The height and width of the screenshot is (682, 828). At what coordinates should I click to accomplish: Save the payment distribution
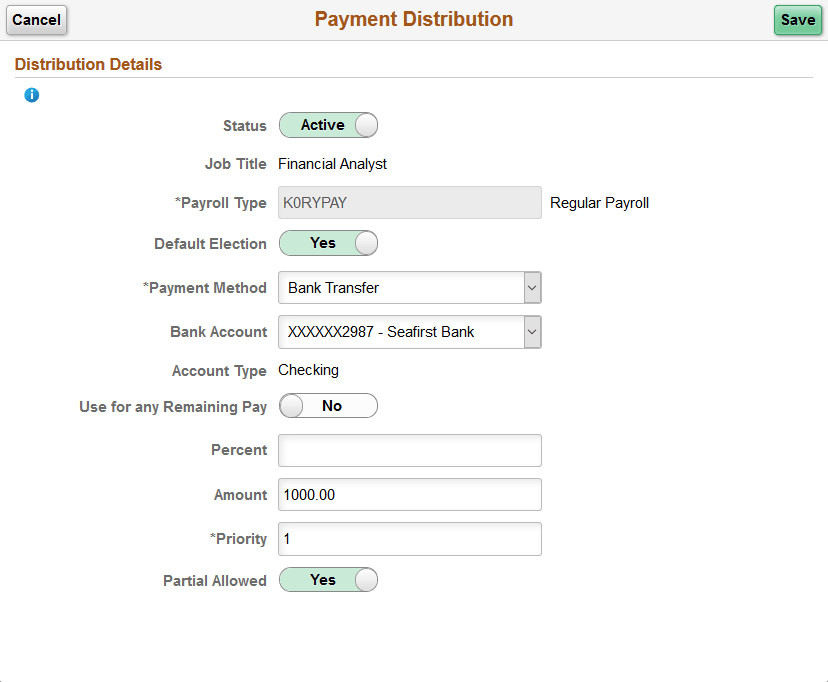coord(797,20)
